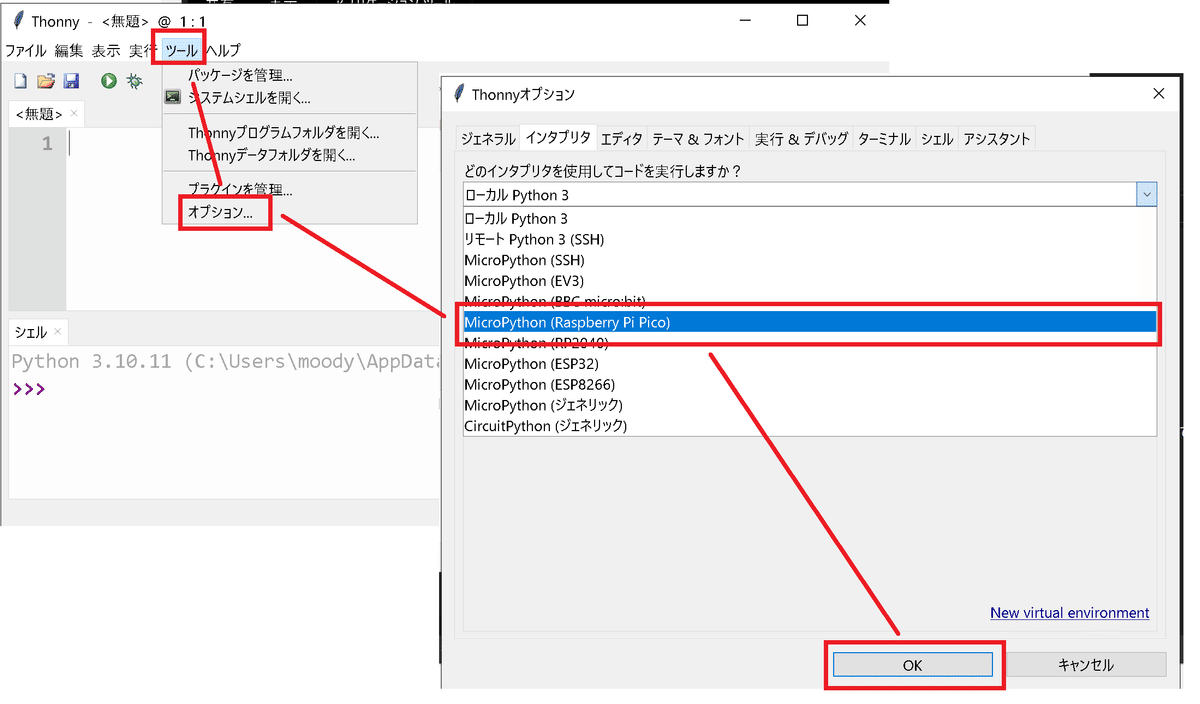Image resolution: width=1200 pixels, height=704 pixels.
Task: Confirm options with the OK button
Action: pos(912,665)
